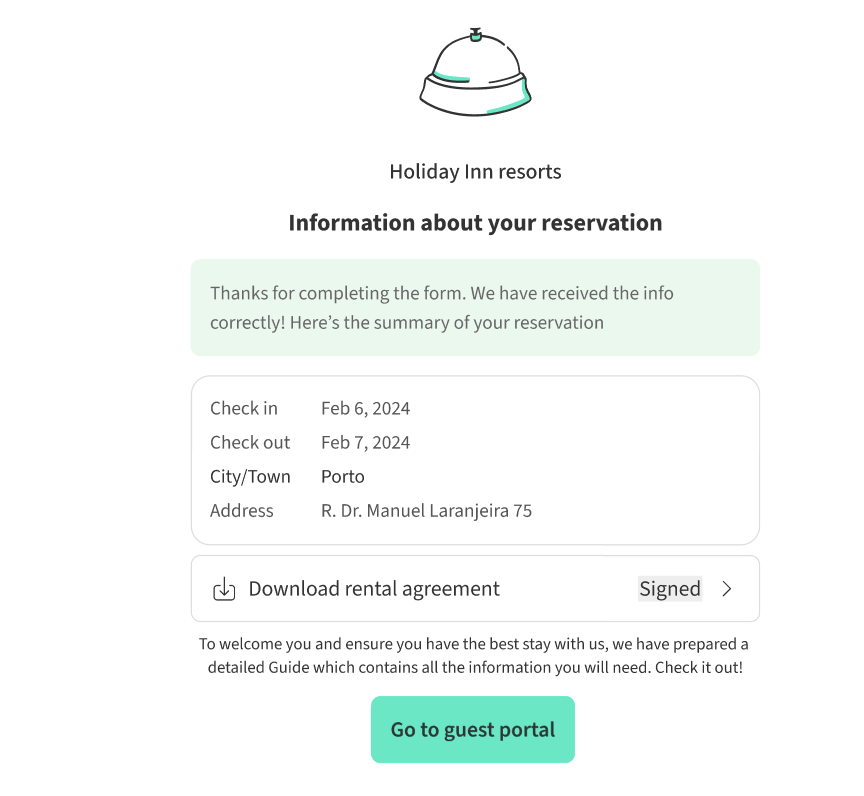Viewport: 864px width, 796px height.
Task: Open the Download rental agreement link
Action: point(373,589)
